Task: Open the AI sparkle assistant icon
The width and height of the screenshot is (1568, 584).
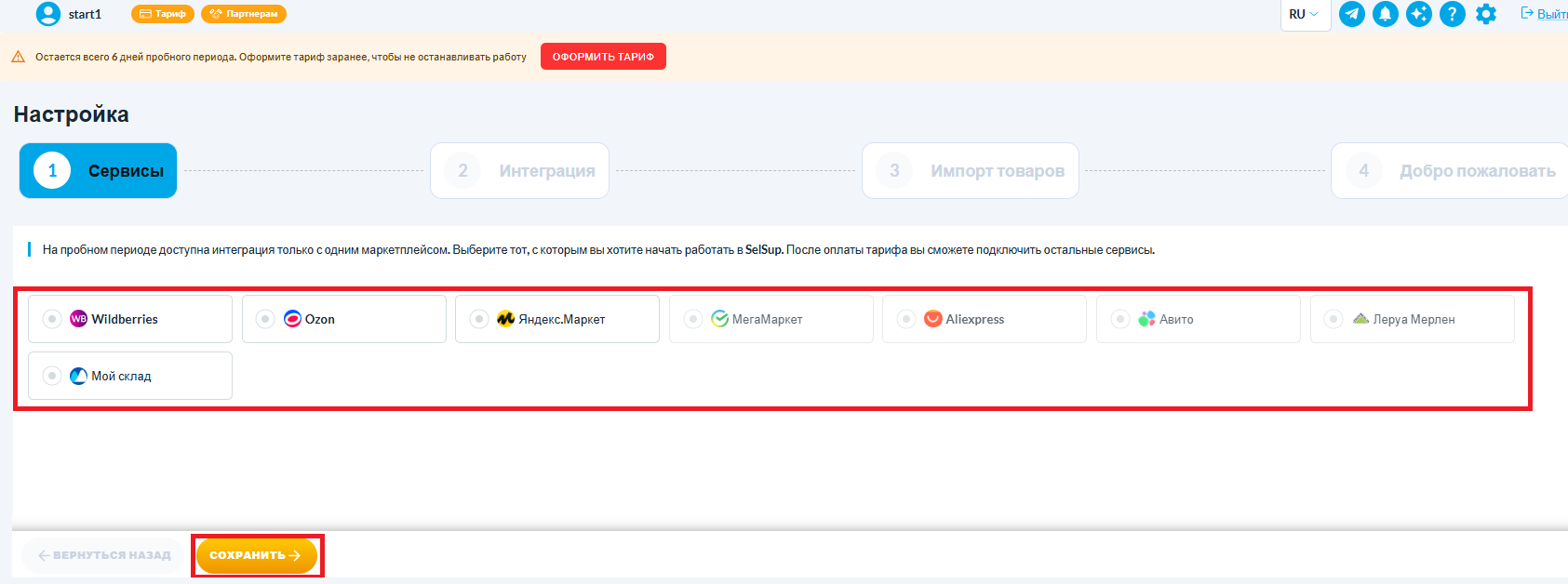Action: [1419, 14]
